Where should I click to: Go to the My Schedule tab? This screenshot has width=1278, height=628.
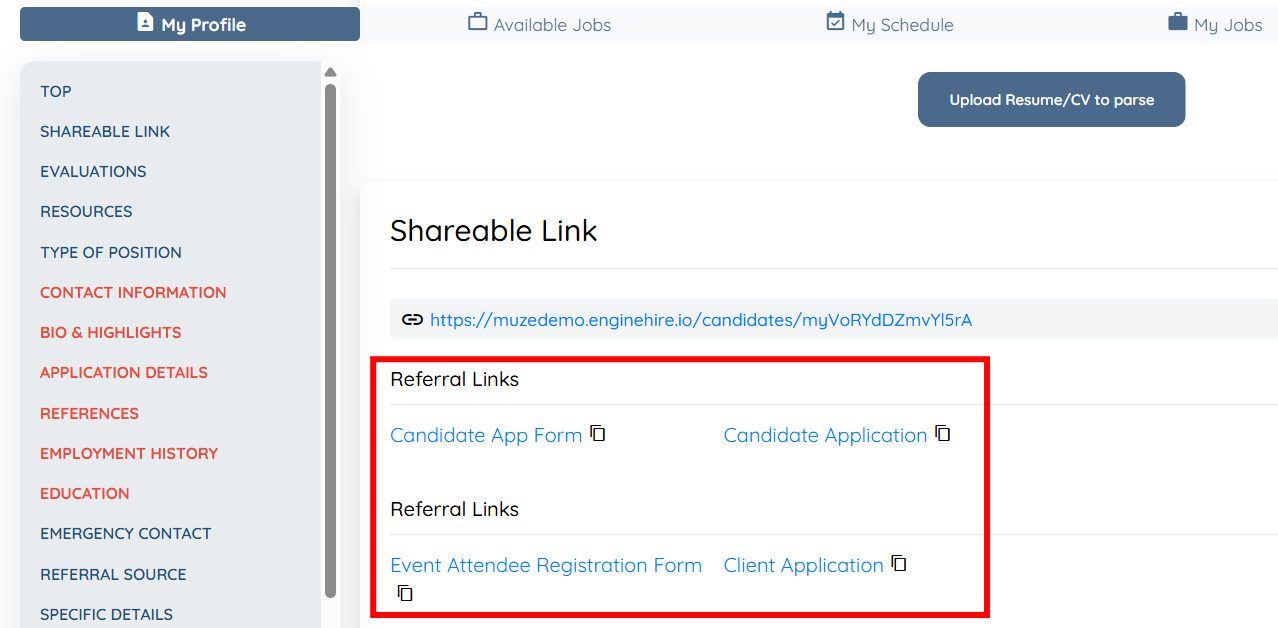[890, 24]
